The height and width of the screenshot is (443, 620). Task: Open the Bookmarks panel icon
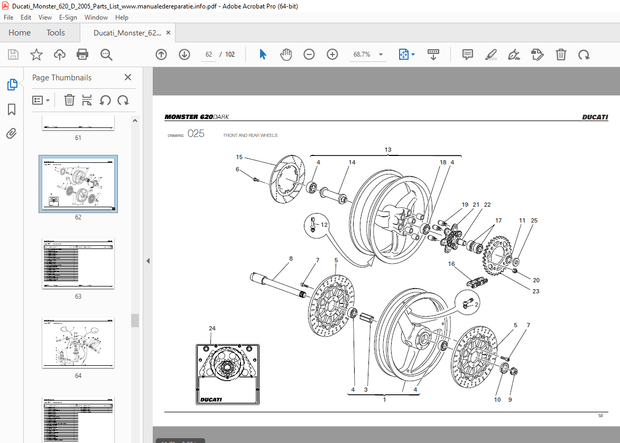coord(12,109)
